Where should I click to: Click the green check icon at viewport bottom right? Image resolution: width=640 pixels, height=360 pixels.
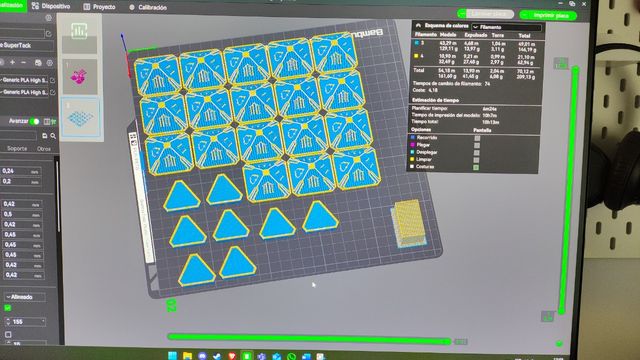point(559,344)
